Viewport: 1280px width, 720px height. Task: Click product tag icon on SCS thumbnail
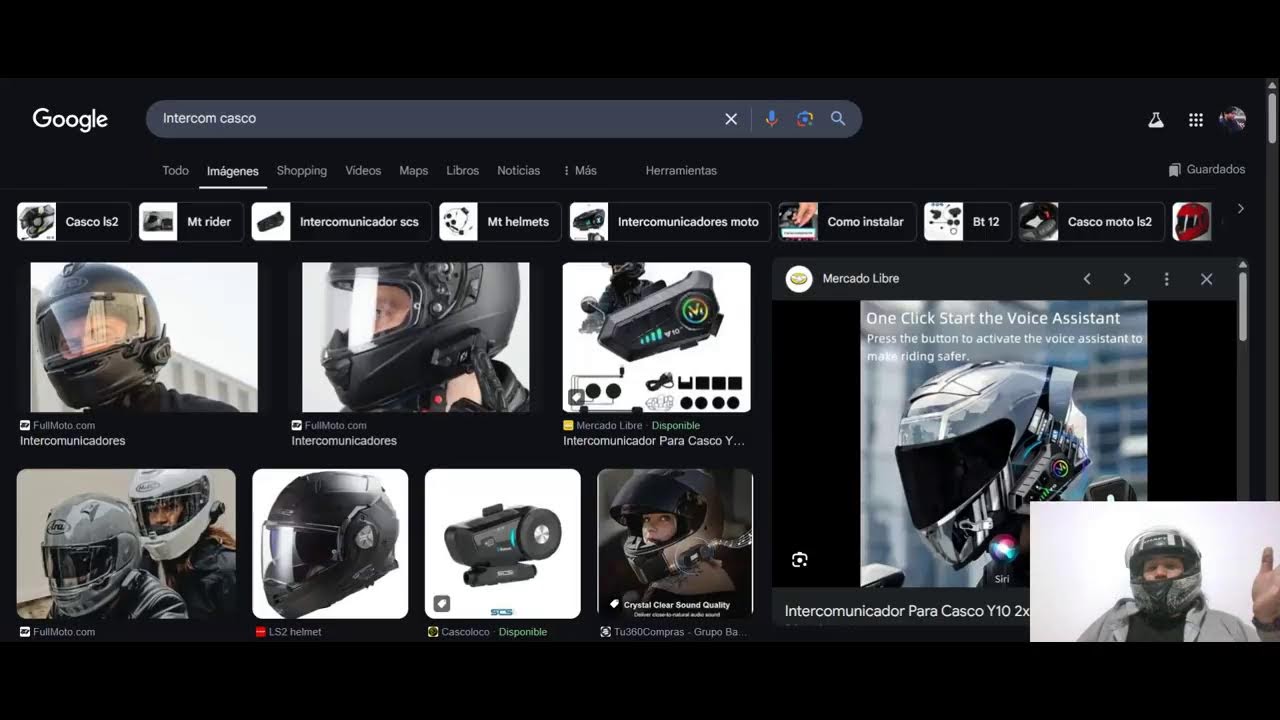(x=441, y=604)
